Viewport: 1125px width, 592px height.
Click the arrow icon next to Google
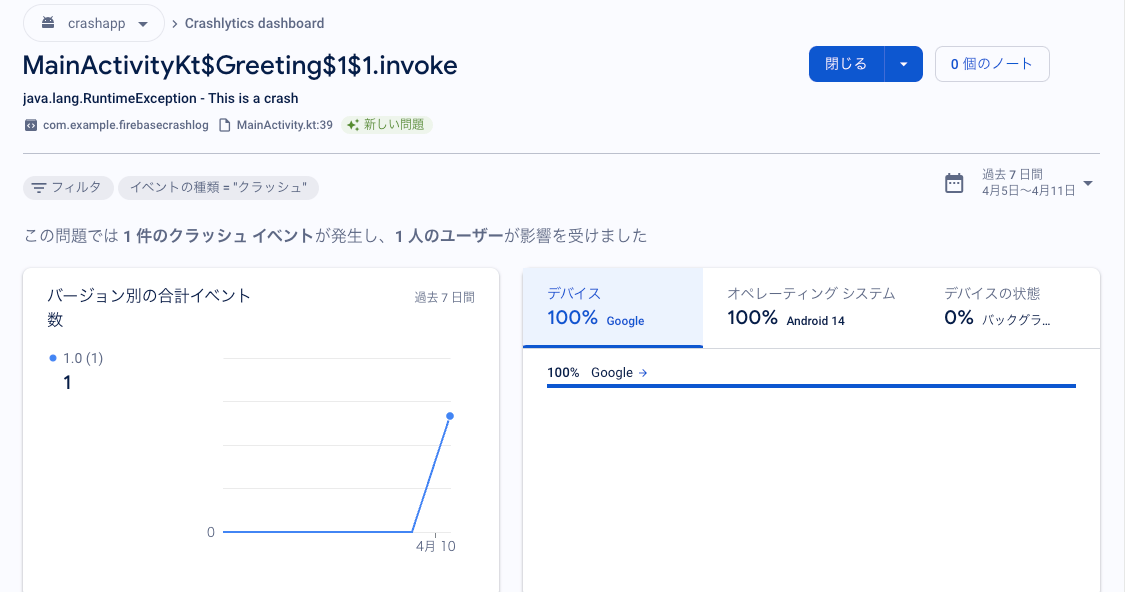643,373
